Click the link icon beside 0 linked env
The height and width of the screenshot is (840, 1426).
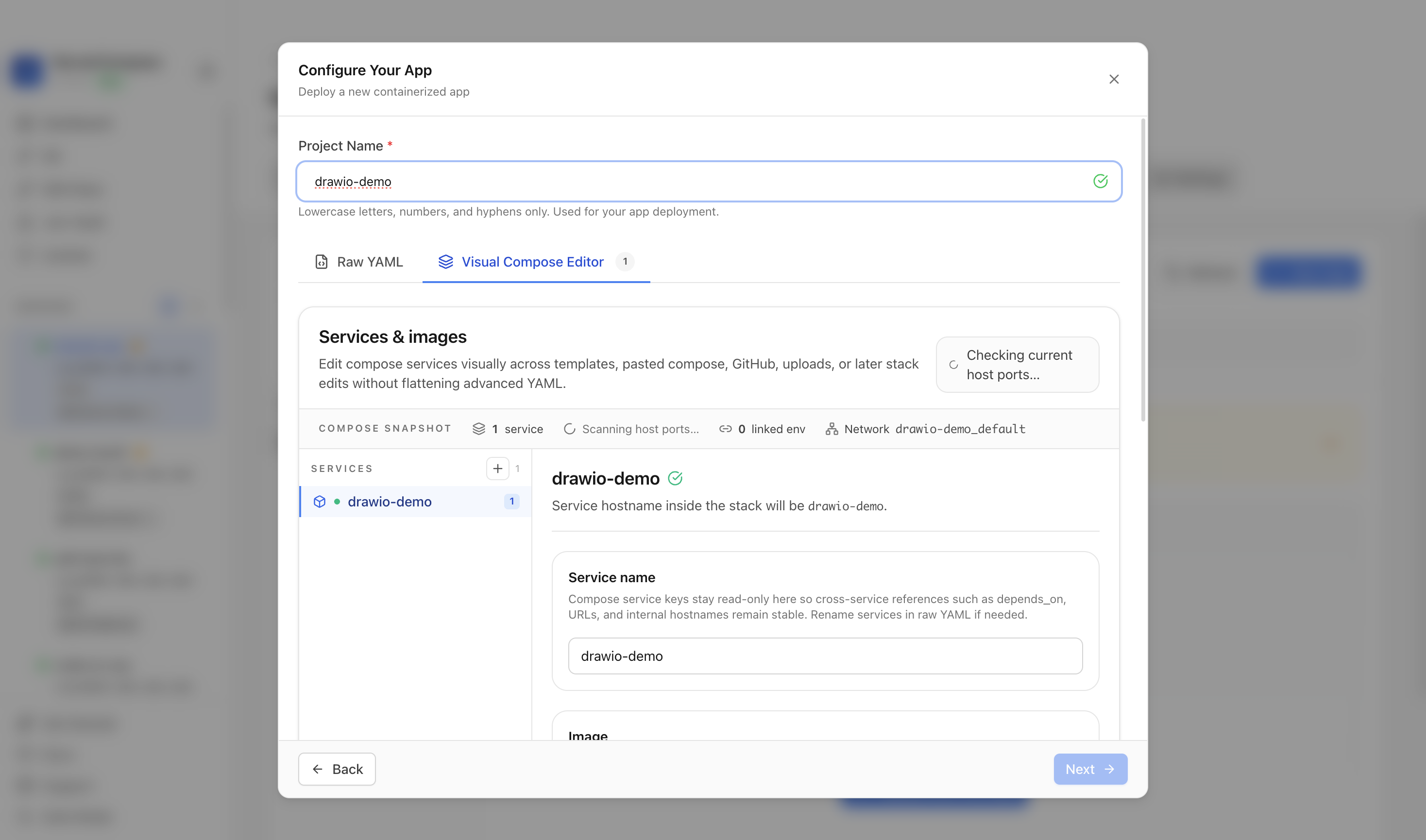coord(725,429)
